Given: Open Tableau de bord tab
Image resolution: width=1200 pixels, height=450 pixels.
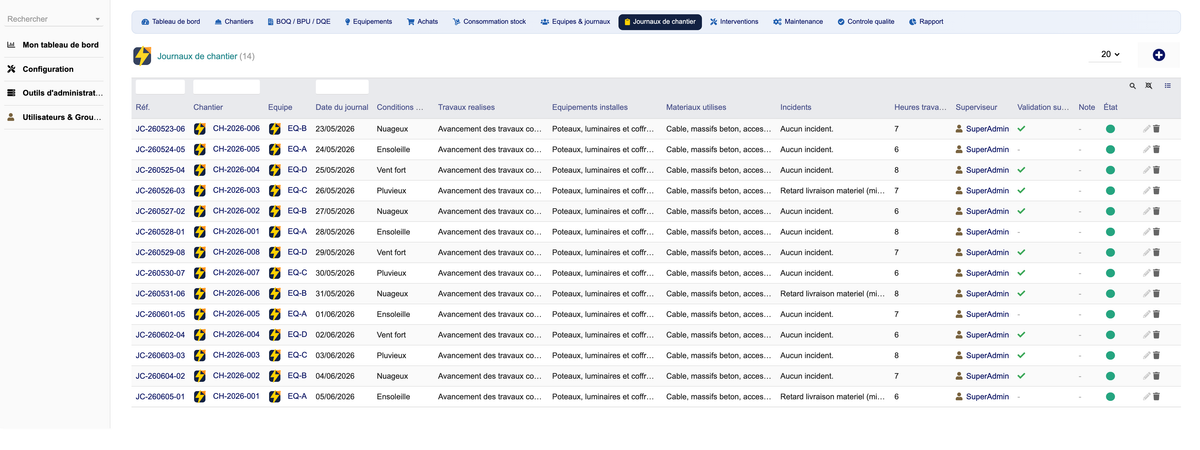Looking at the screenshot, I should (171, 22).
